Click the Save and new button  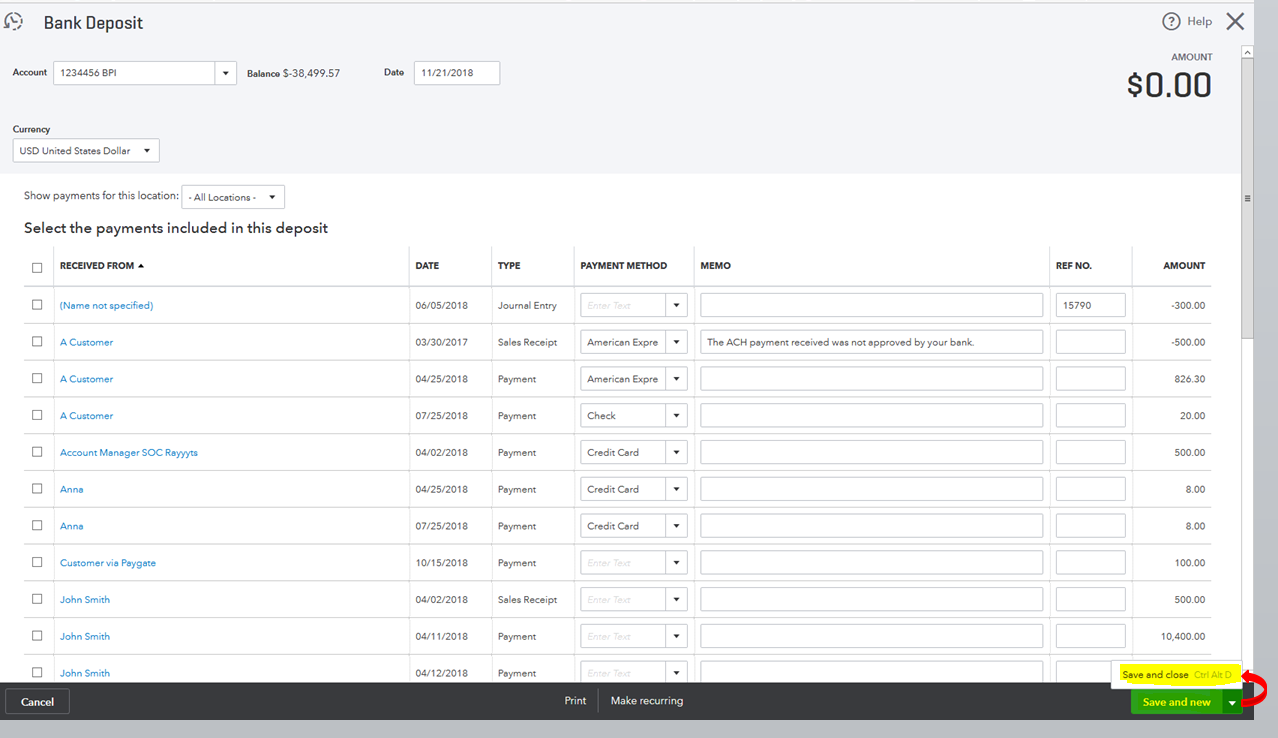click(x=1176, y=701)
